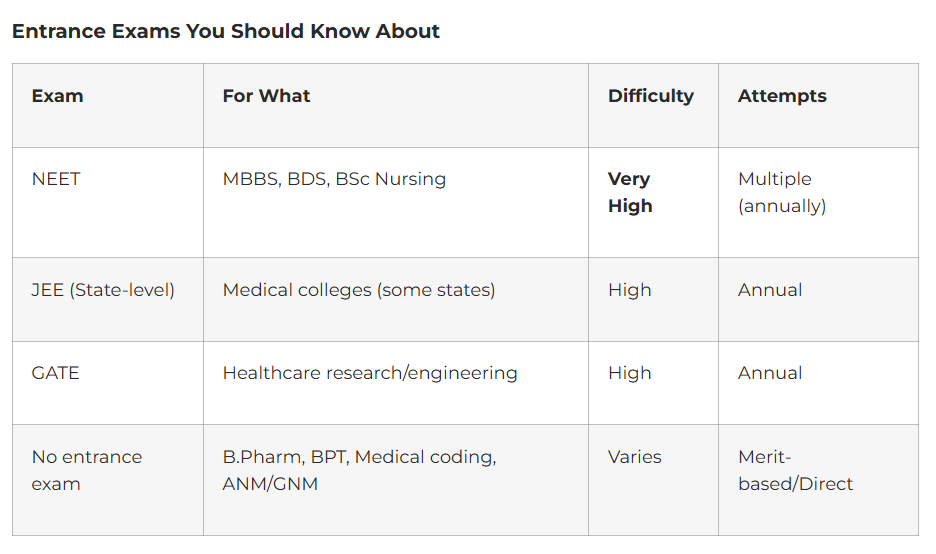Click 'Annual' in the JEE row

[770, 290]
